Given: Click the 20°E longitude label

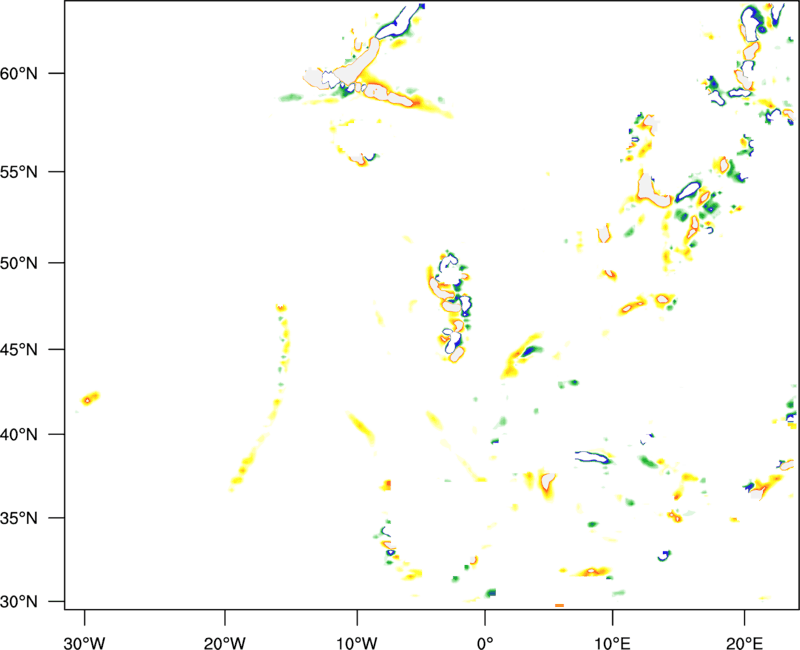Looking at the screenshot, I should [744, 643].
